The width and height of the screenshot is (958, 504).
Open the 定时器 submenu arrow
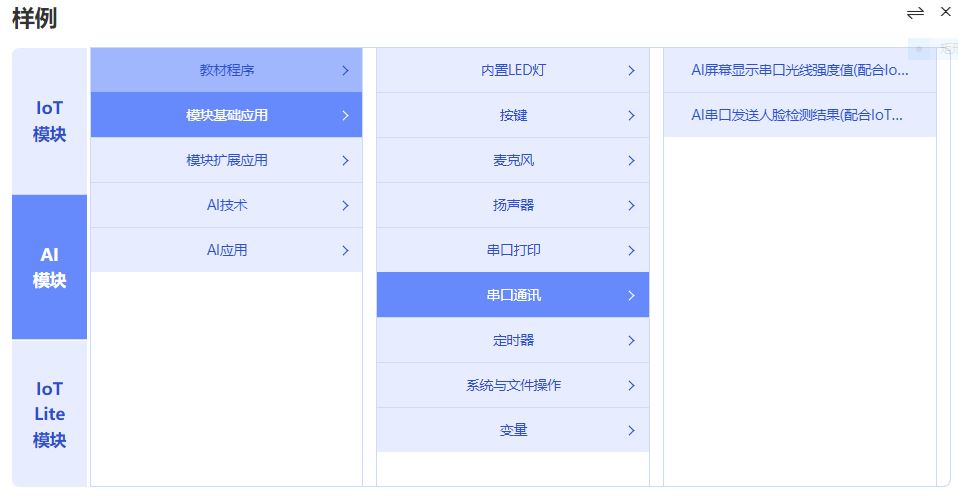pyautogui.click(x=631, y=341)
